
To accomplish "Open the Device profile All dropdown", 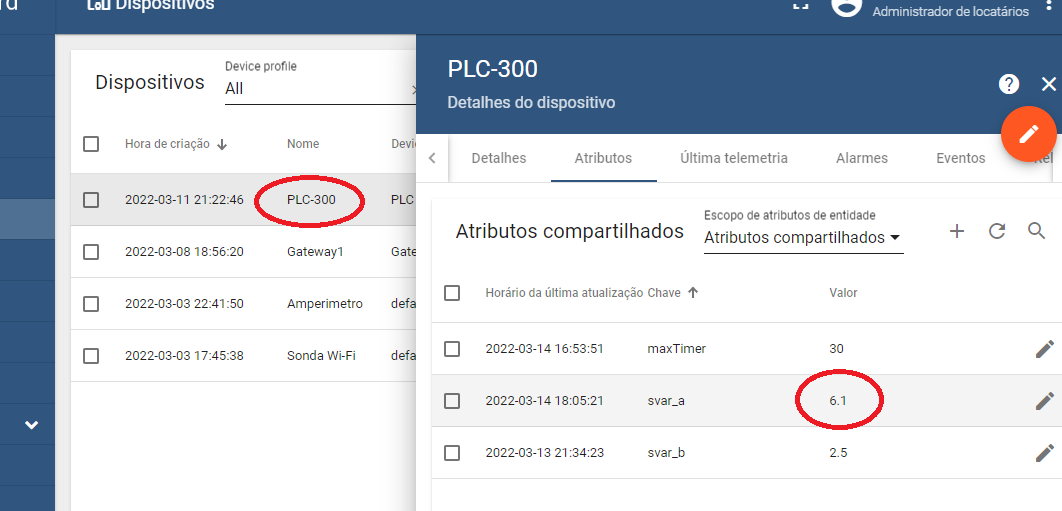I will click(x=318, y=89).
